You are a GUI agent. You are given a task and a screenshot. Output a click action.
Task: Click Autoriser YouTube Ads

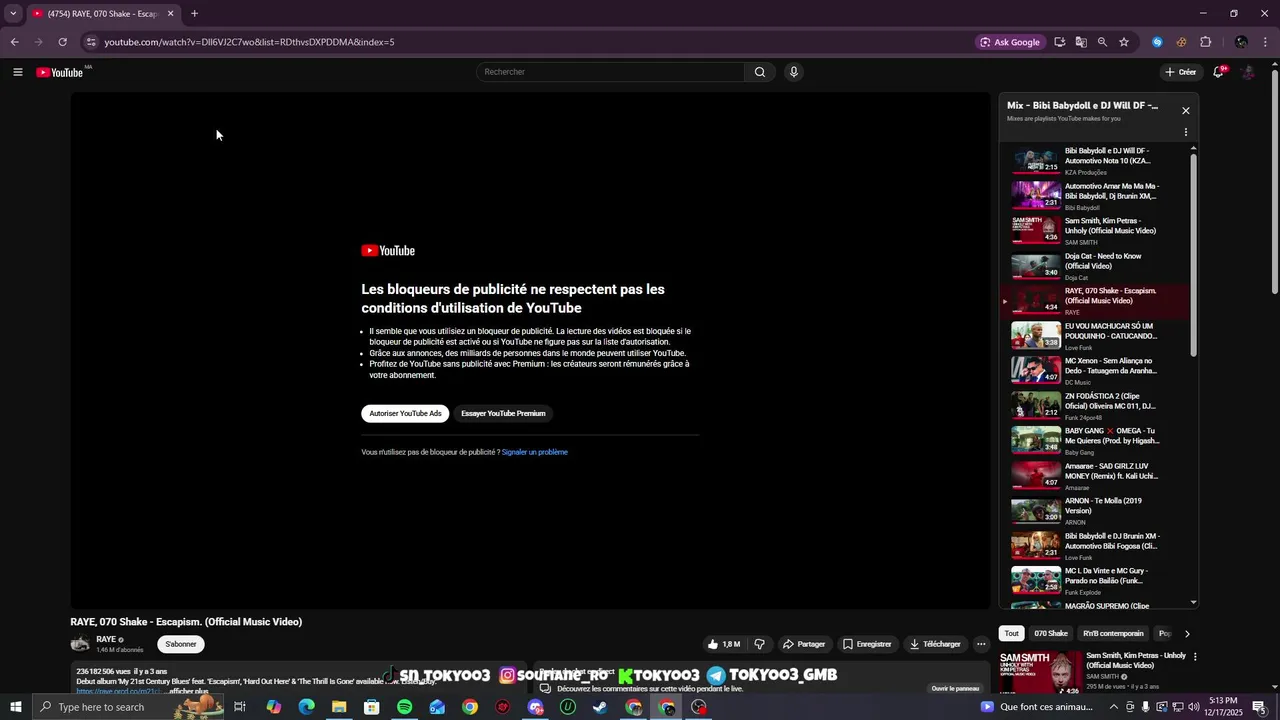tap(405, 413)
